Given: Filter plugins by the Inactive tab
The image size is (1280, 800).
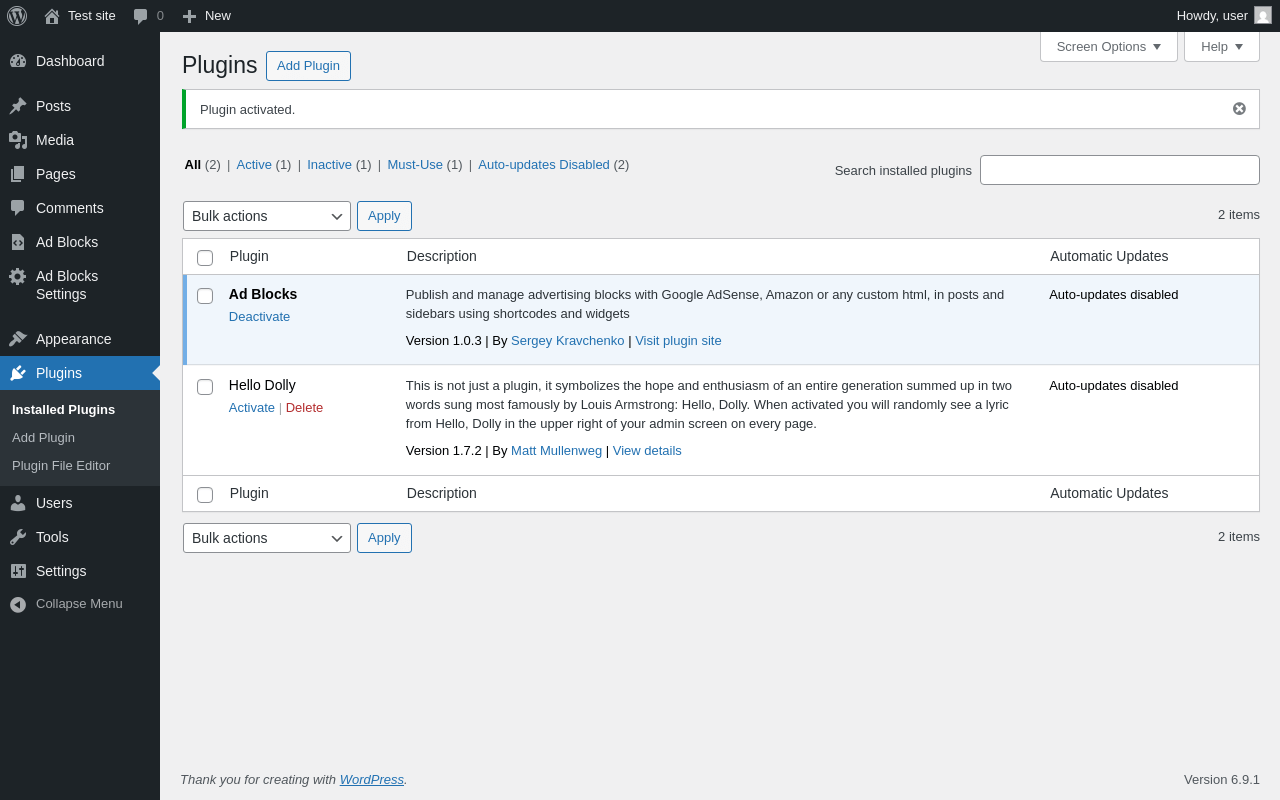Looking at the screenshot, I should pyautogui.click(x=329, y=165).
